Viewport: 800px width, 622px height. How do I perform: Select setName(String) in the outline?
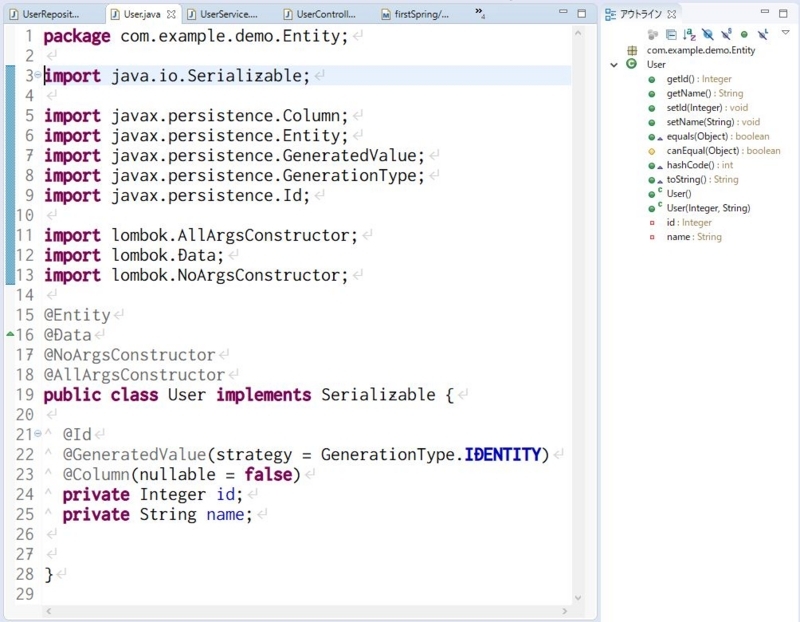713,122
